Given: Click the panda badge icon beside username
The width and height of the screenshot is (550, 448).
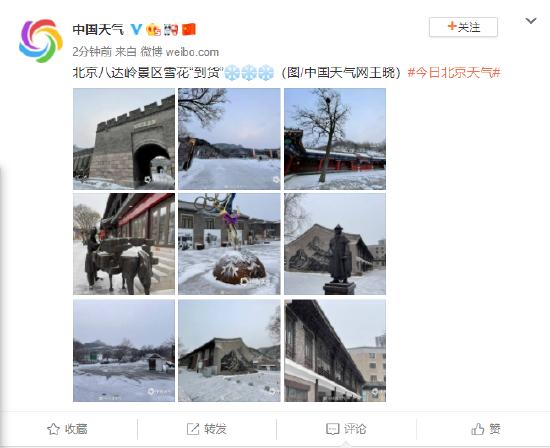Looking at the screenshot, I should pos(171,29).
